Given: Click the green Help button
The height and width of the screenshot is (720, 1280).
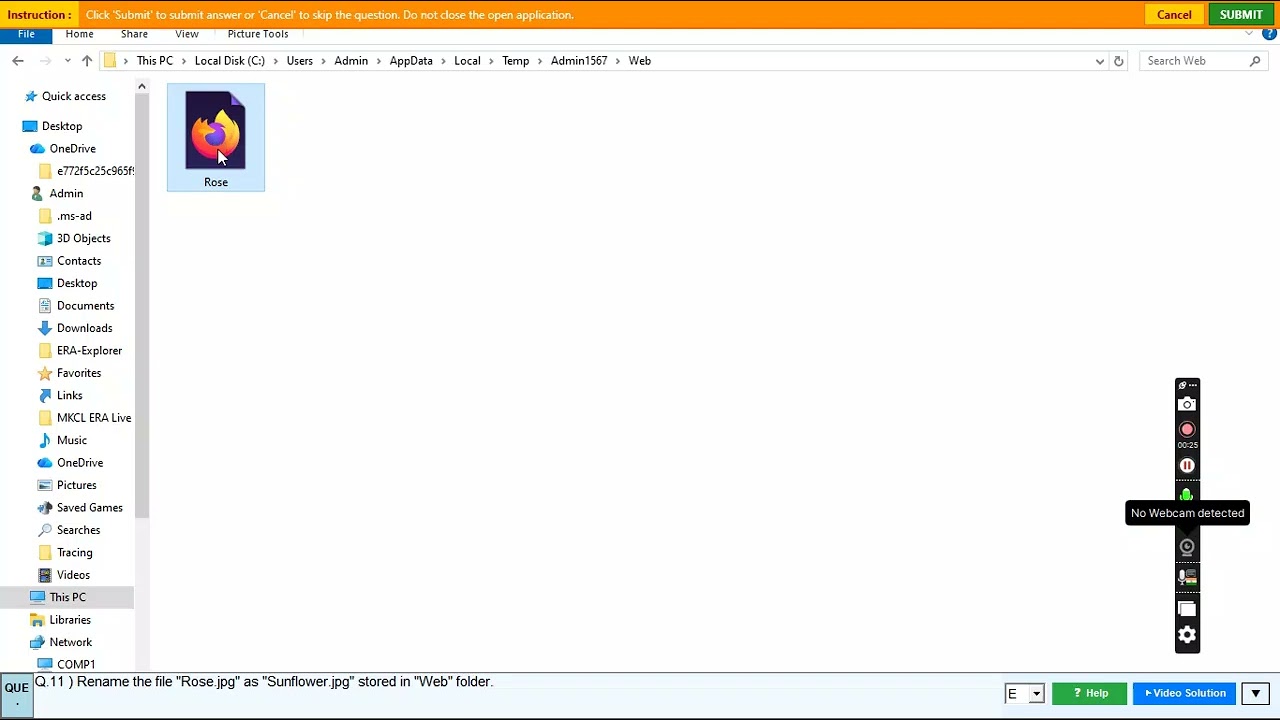Looking at the screenshot, I should (1089, 693).
